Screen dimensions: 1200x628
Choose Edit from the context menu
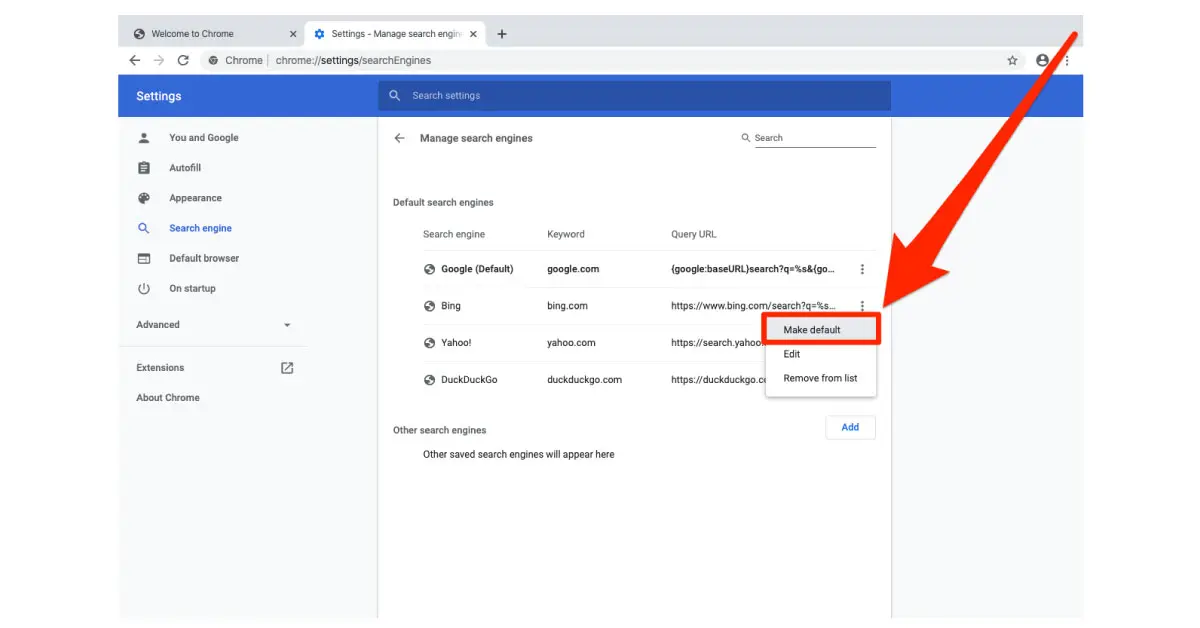tap(792, 354)
